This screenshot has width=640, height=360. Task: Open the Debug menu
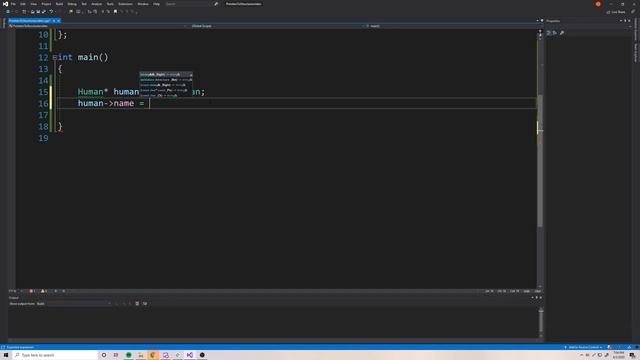pos(72,4)
